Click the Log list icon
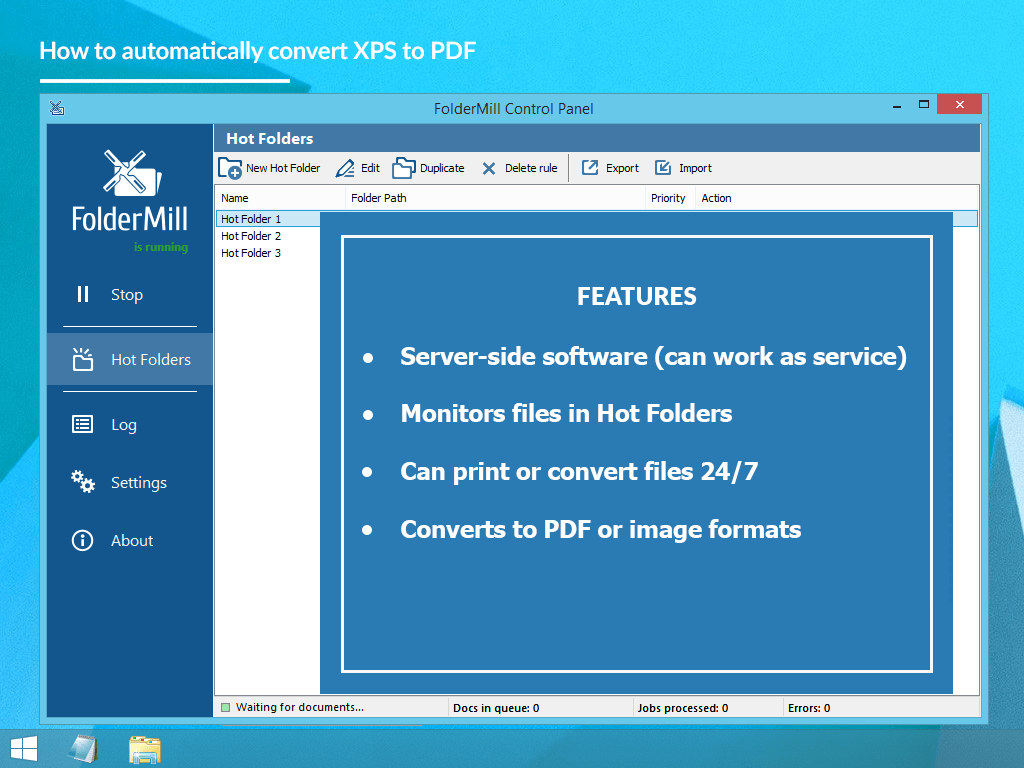 click(x=82, y=424)
